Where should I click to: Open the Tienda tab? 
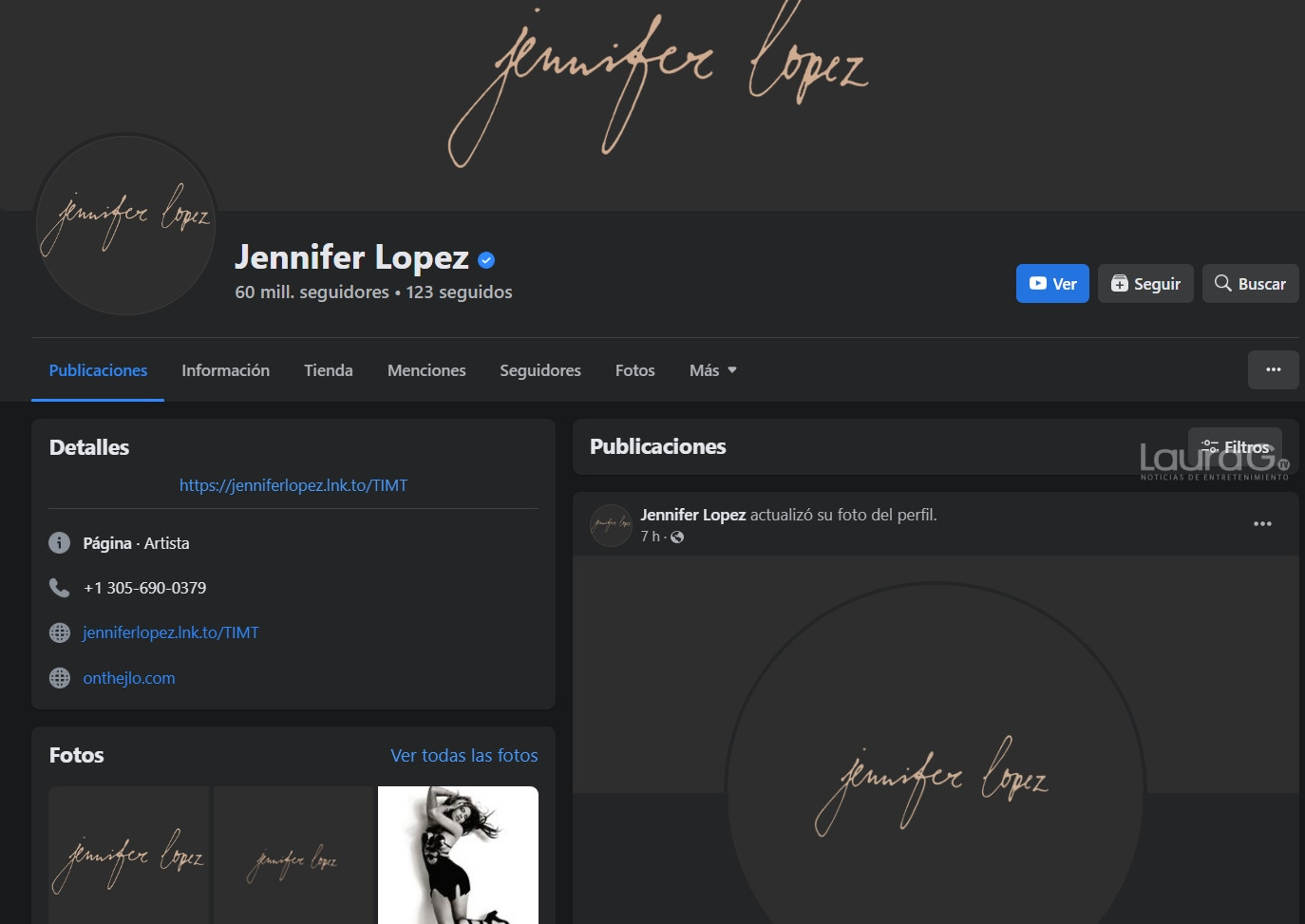click(x=329, y=370)
